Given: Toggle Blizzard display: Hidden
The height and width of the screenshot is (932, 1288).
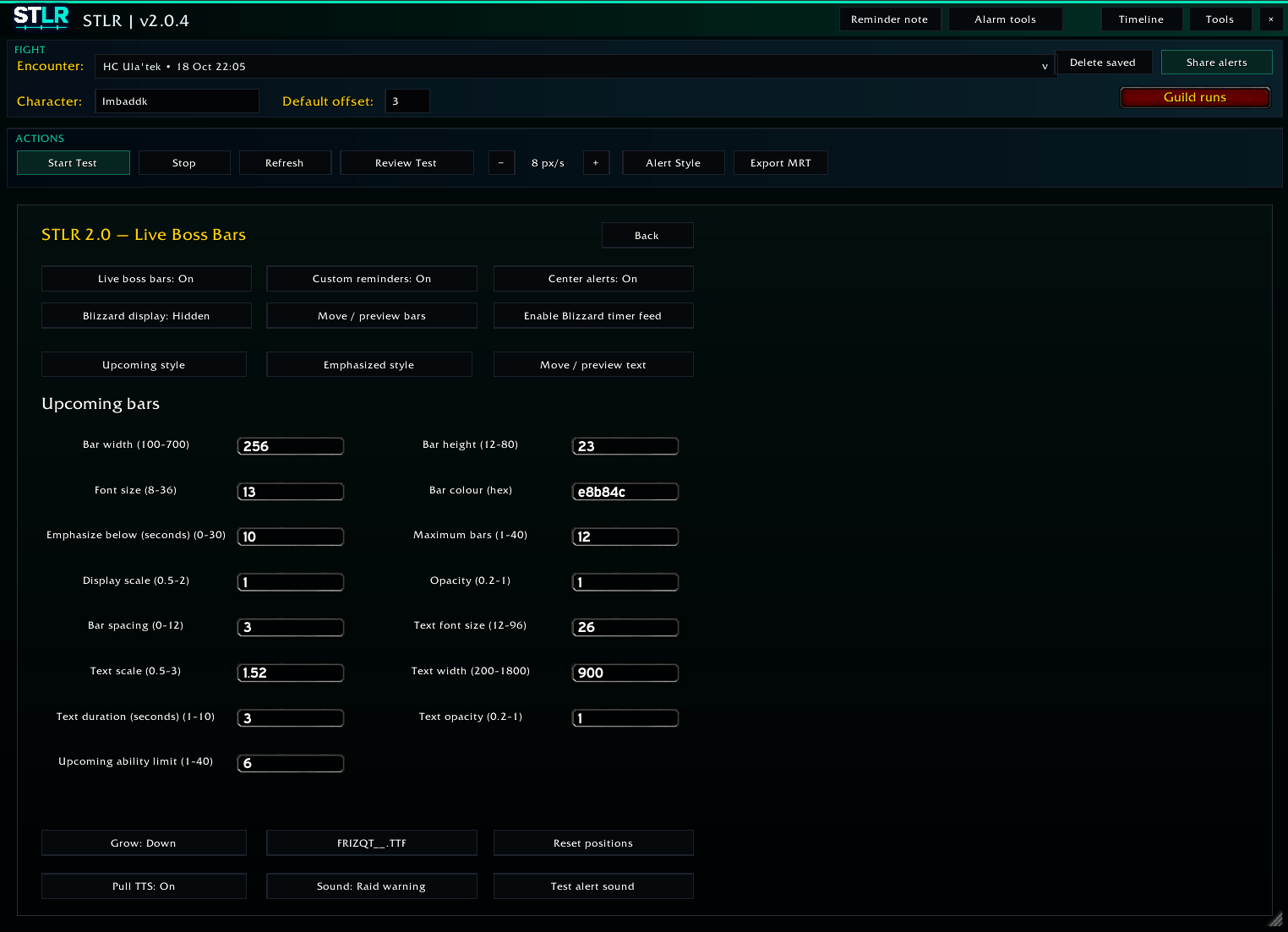Looking at the screenshot, I should (x=146, y=316).
